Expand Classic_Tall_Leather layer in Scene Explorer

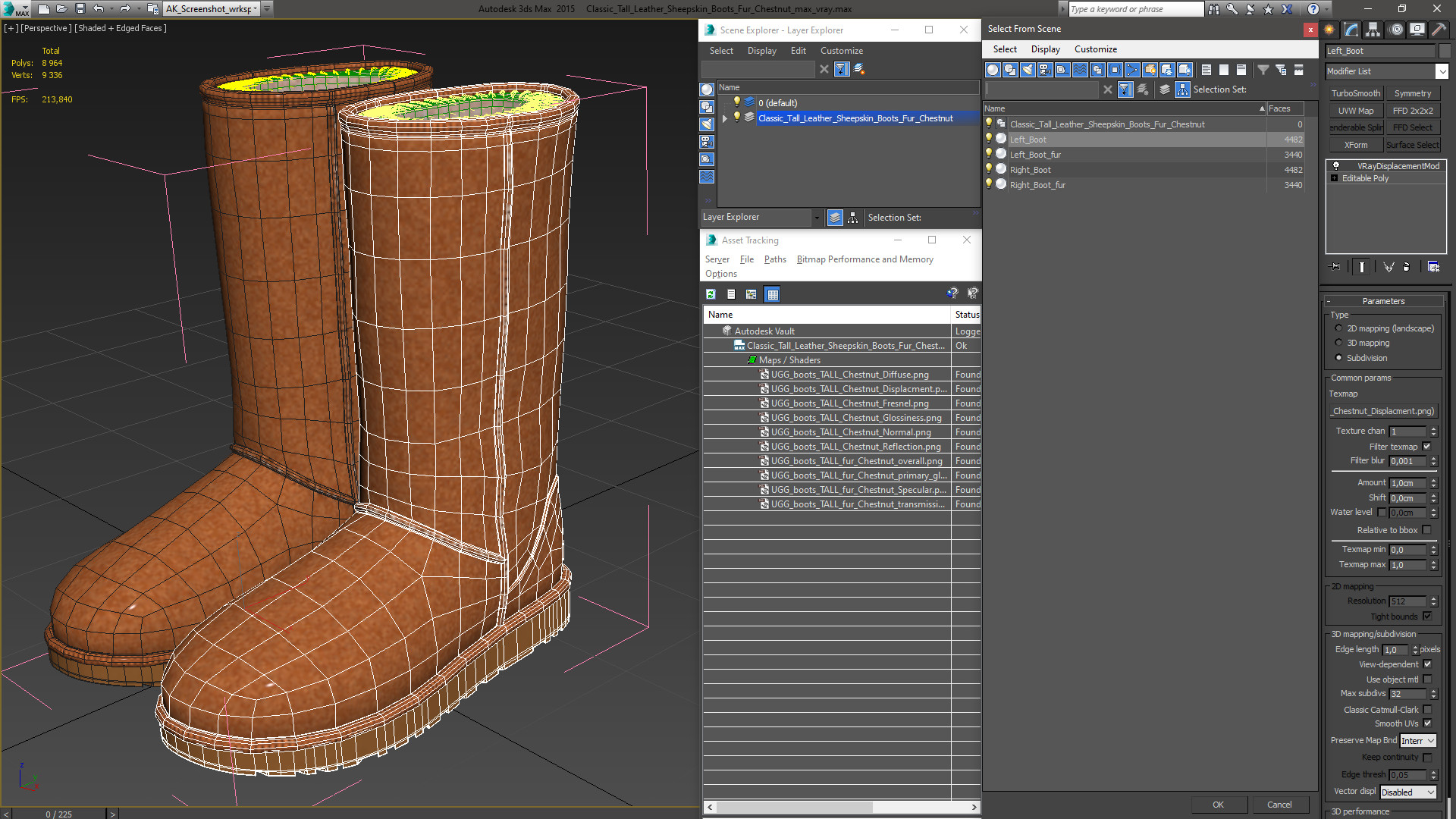tap(724, 118)
